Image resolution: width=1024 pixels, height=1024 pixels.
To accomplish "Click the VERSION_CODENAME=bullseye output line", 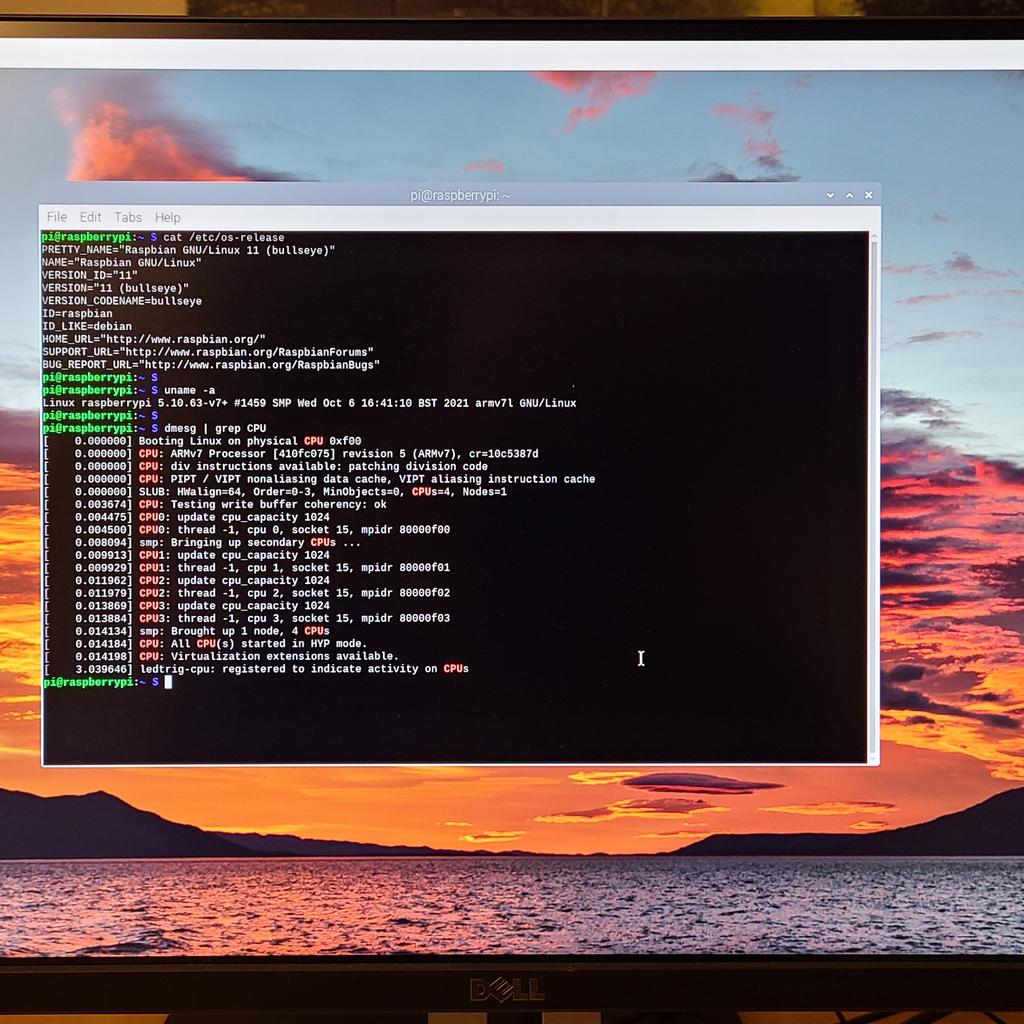I will (121, 301).
